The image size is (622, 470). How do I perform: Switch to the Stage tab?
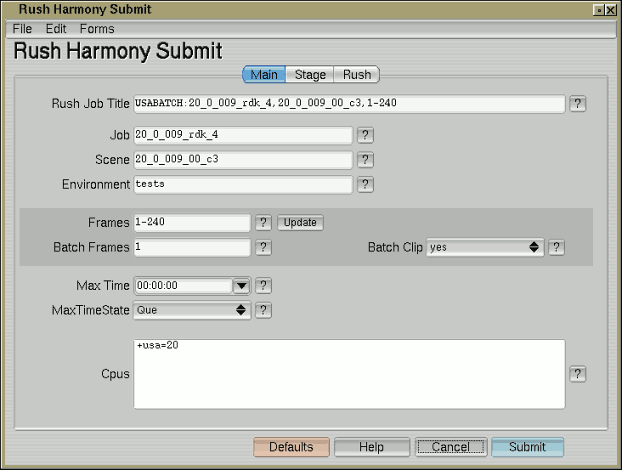click(310, 75)
